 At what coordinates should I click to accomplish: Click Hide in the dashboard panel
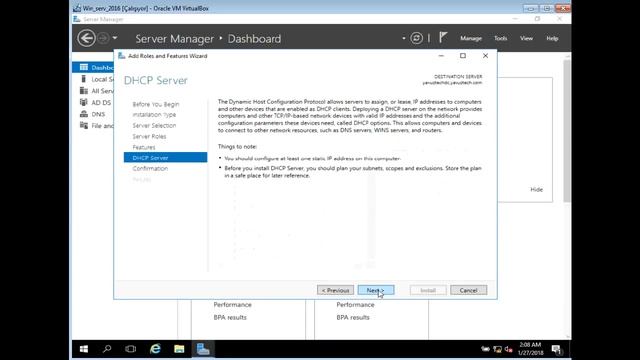pyautogui.click(x=536, y=189)
